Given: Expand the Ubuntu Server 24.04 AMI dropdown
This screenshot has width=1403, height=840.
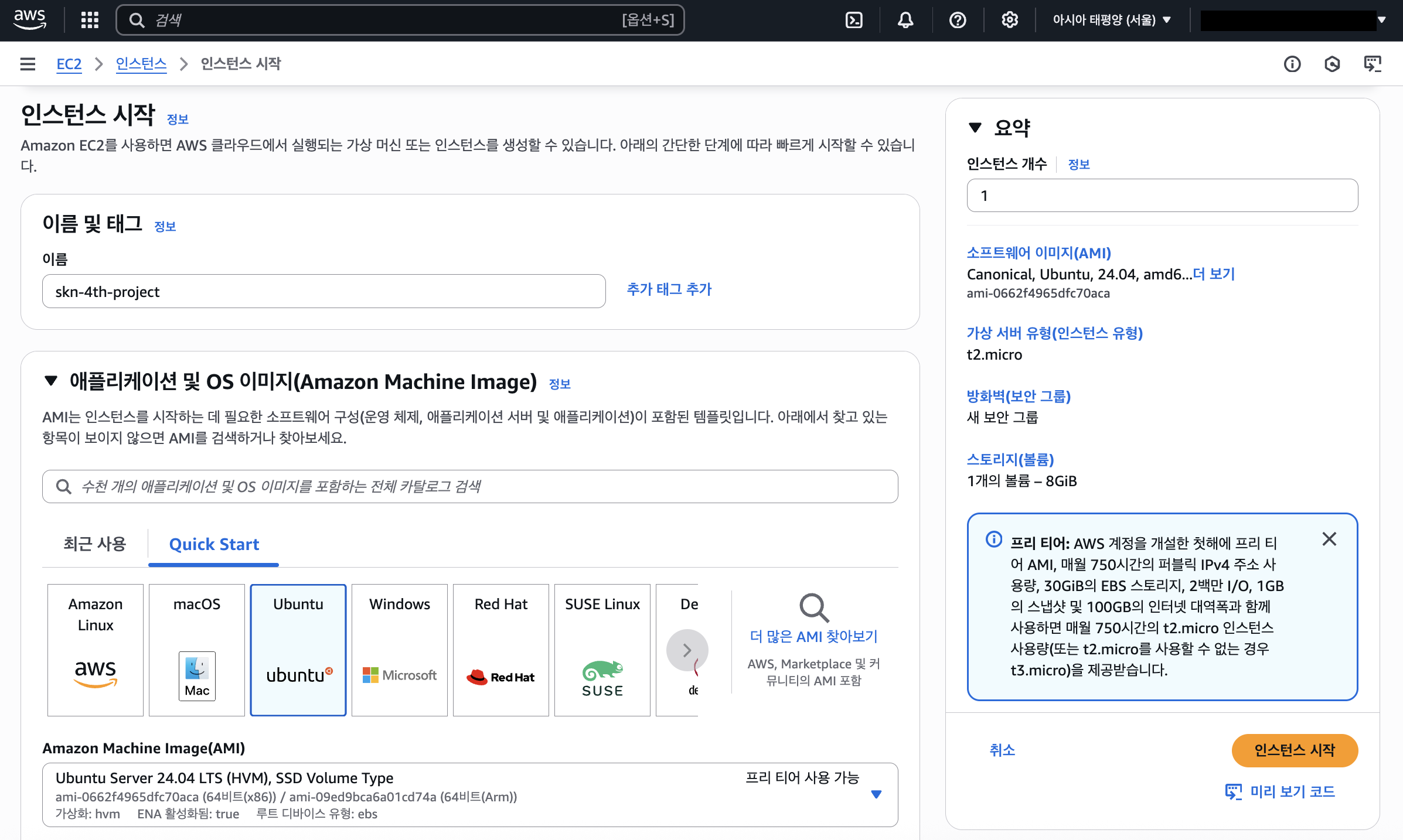Looking at the screenshot, I should [876, 794].
